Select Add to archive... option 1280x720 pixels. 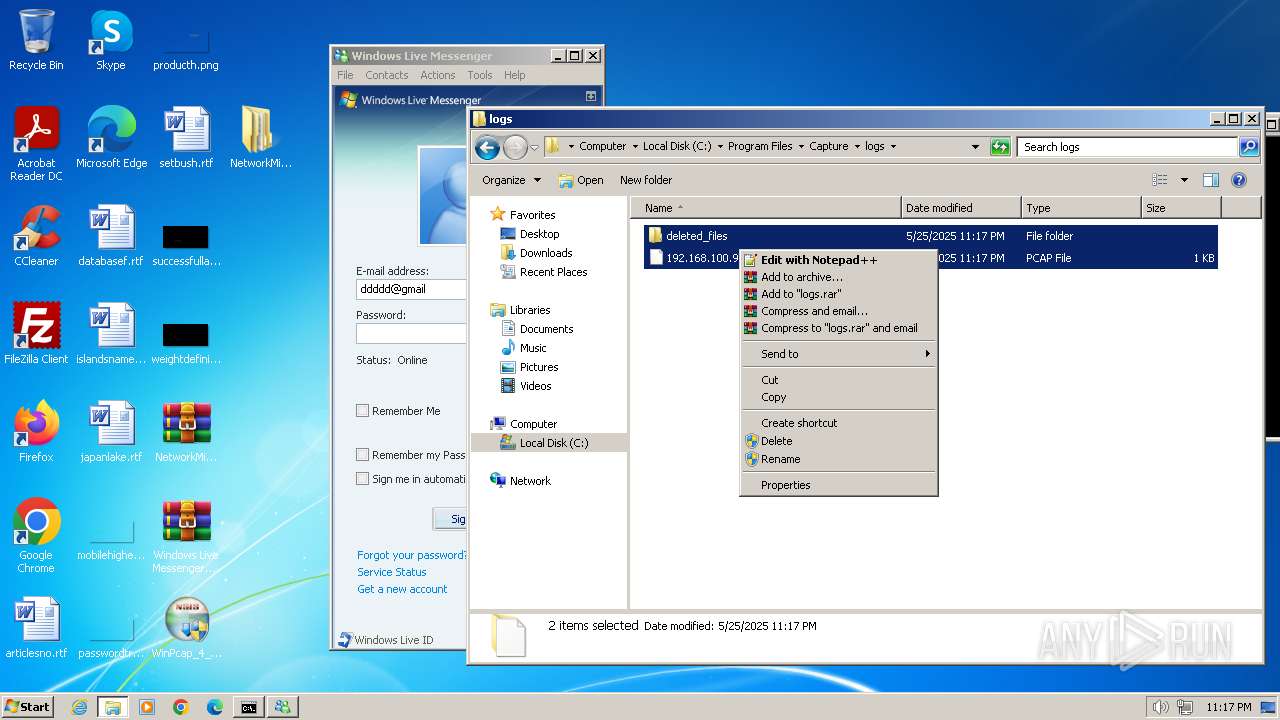[838, 277]
